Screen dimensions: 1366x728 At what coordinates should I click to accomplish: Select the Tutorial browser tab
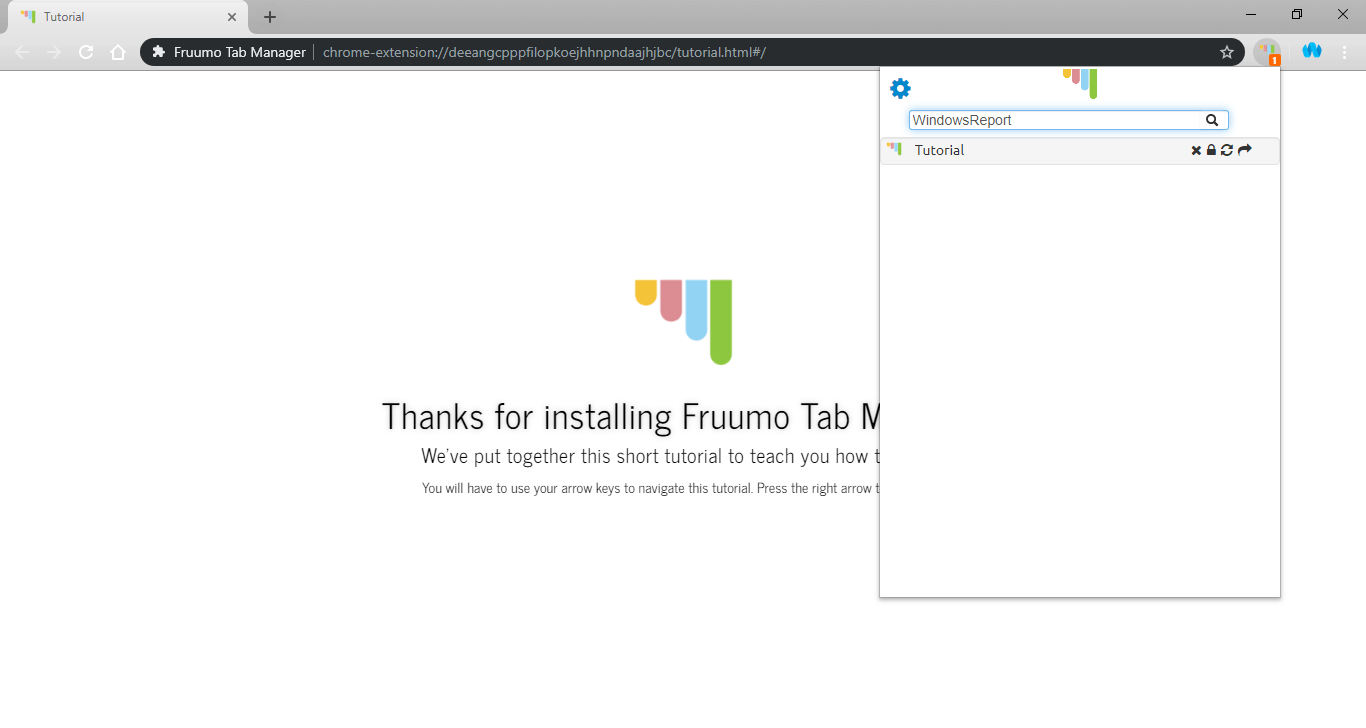(x=126, y=17)
